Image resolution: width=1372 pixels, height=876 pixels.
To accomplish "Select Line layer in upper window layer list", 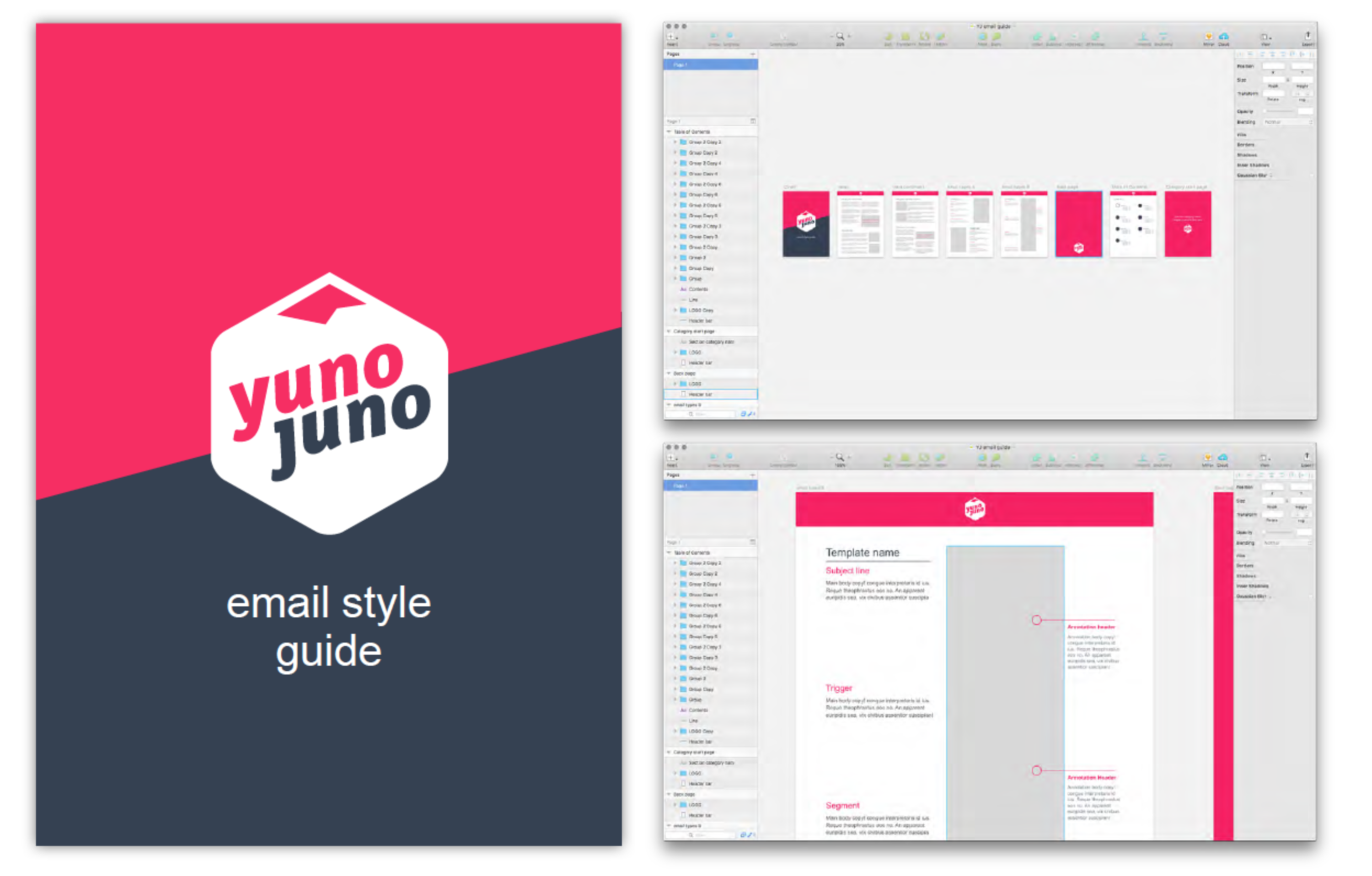I will pyautogui.click(x=711, y=300).
